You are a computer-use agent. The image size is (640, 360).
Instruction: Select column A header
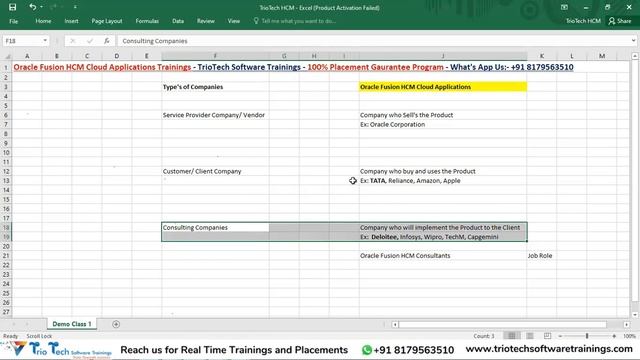coord(27,56)
